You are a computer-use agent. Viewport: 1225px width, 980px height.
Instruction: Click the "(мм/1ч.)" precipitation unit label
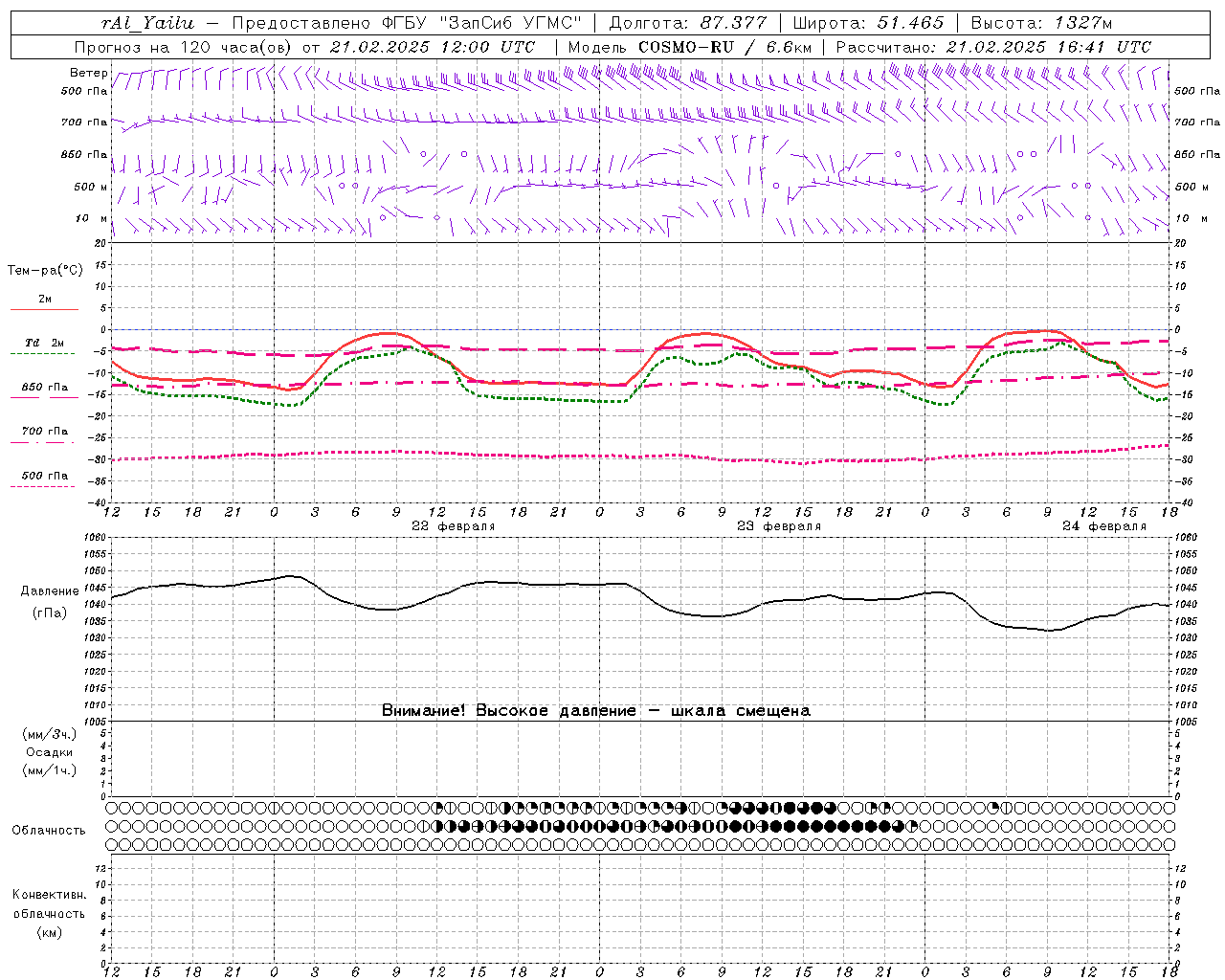coord(50,770)
